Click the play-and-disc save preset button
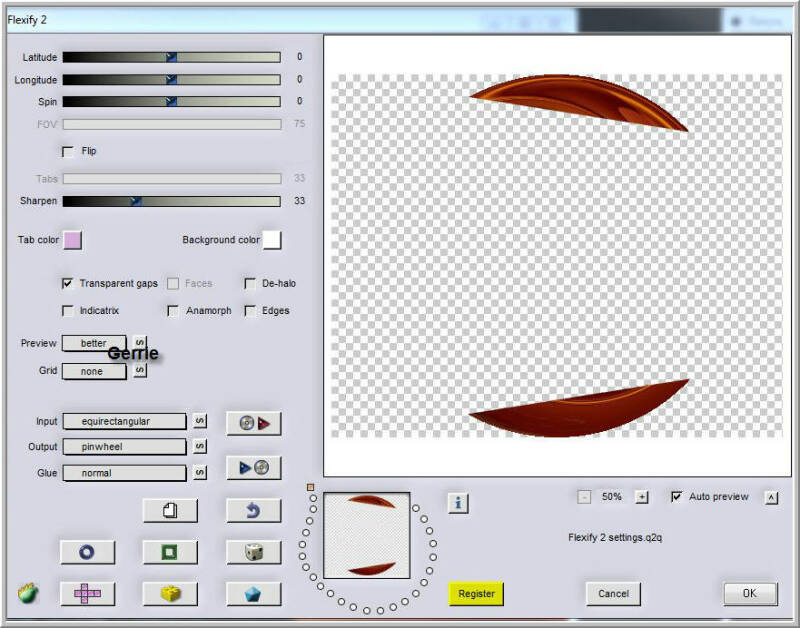This screenshot has height=628, width=800. (254, 467)
